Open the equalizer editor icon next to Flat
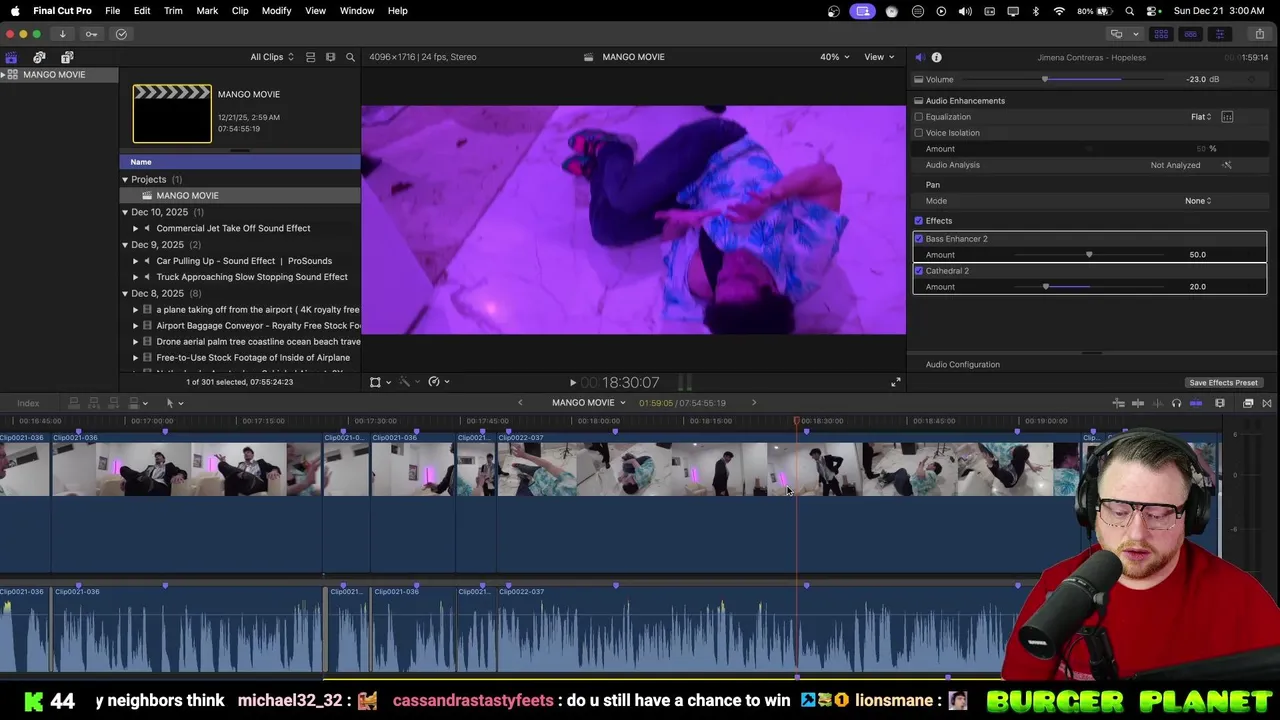The width and height of the screenshot is (1280, 720). [1227, 117]
